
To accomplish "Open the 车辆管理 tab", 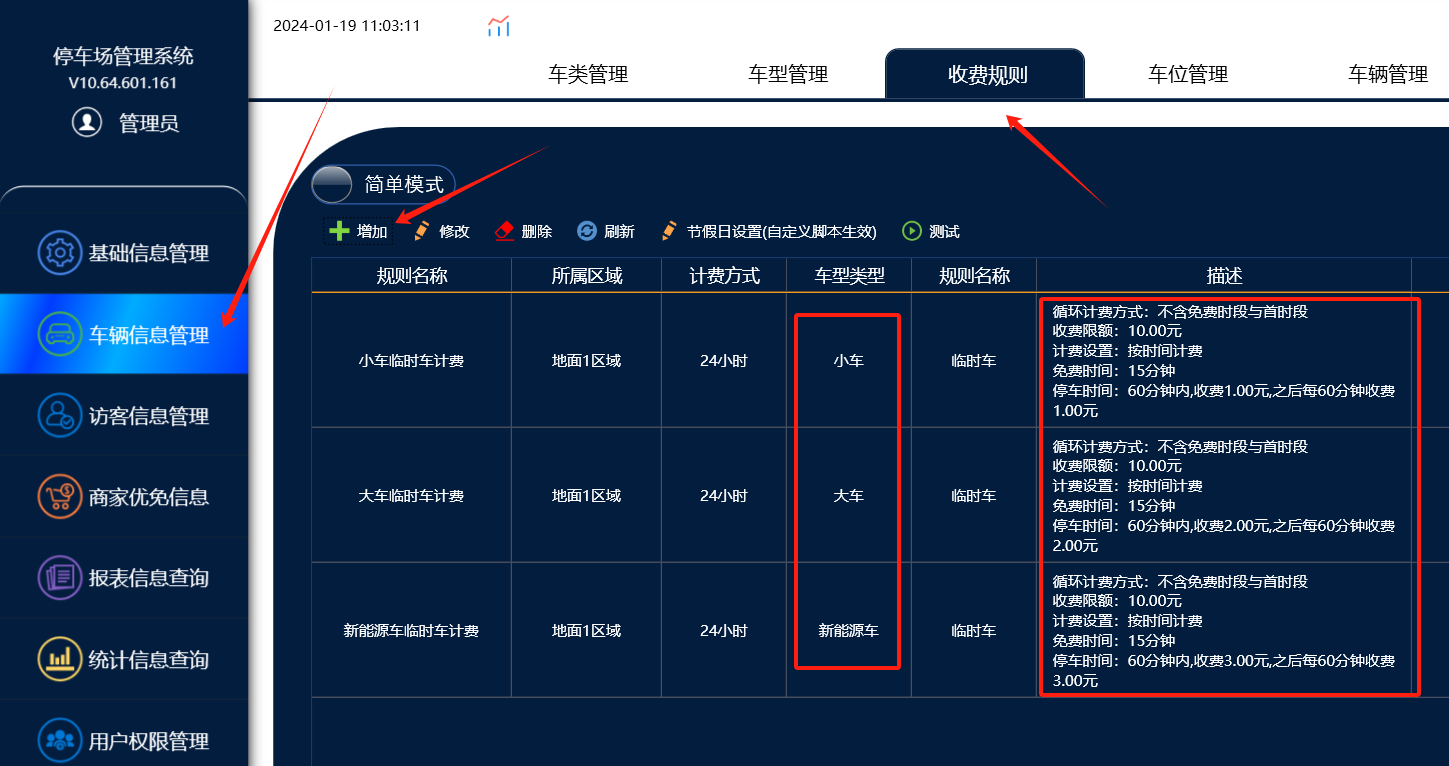I will [1388, 74].
